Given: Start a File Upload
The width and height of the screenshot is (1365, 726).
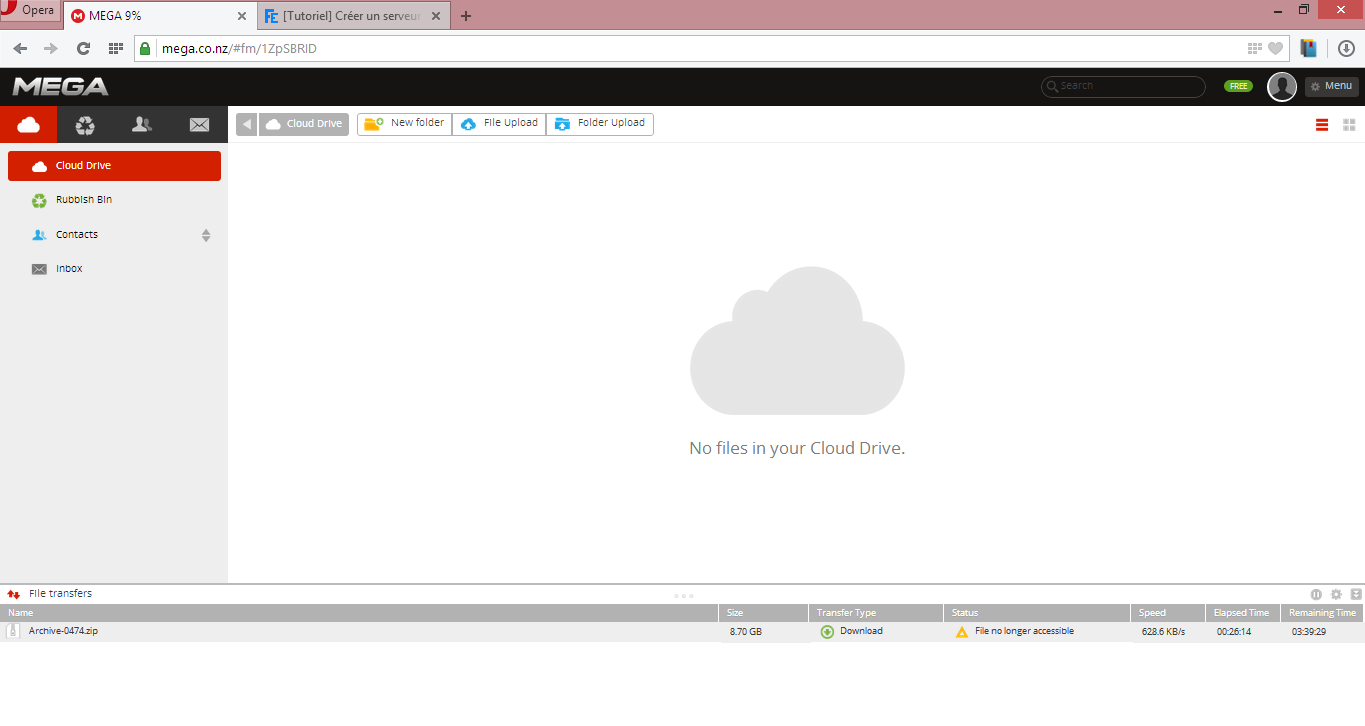Looking at the screenshot, I should click(499, 124).
